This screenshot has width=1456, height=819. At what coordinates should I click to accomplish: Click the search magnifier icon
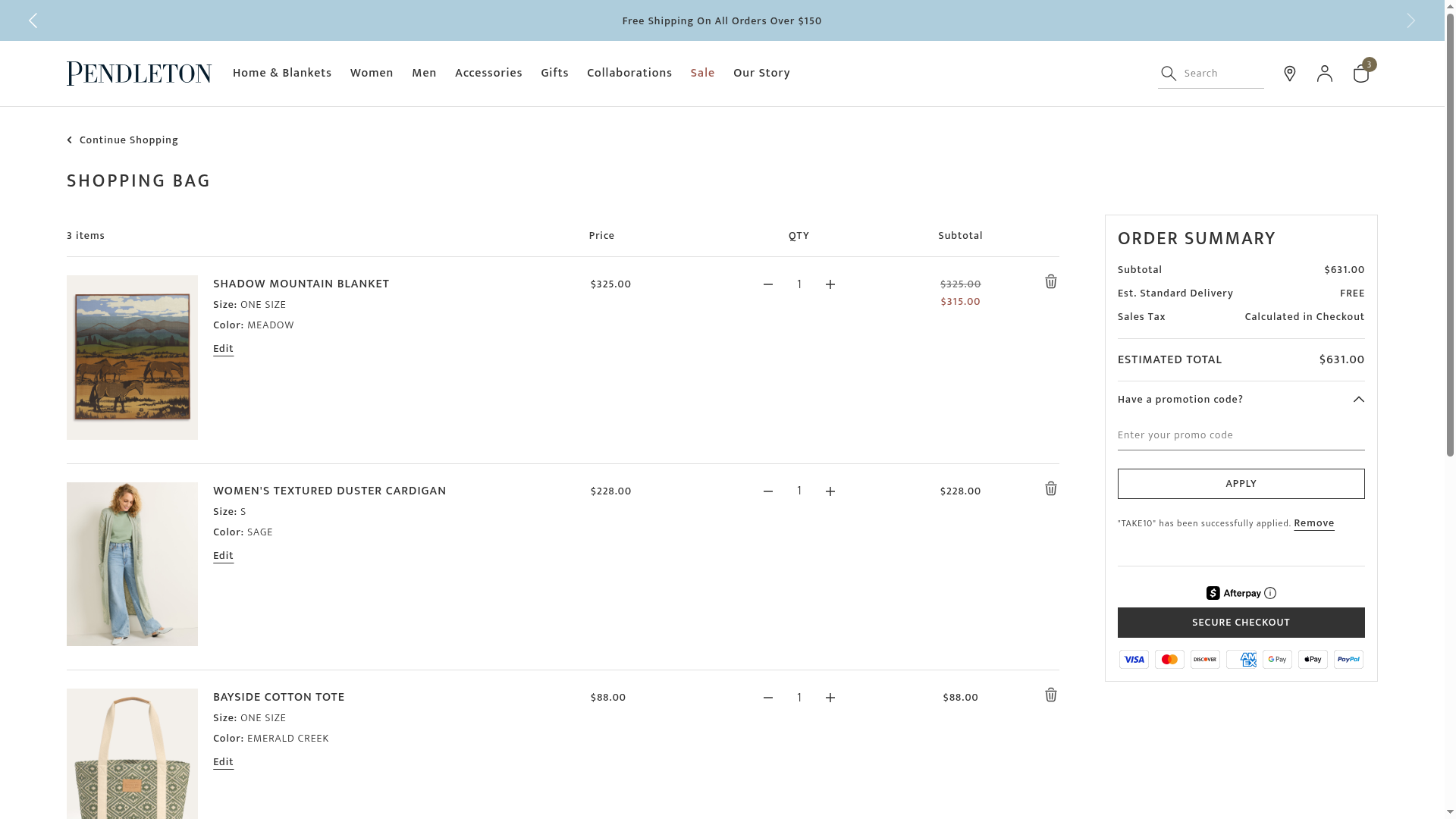(x=1169, y=74)
